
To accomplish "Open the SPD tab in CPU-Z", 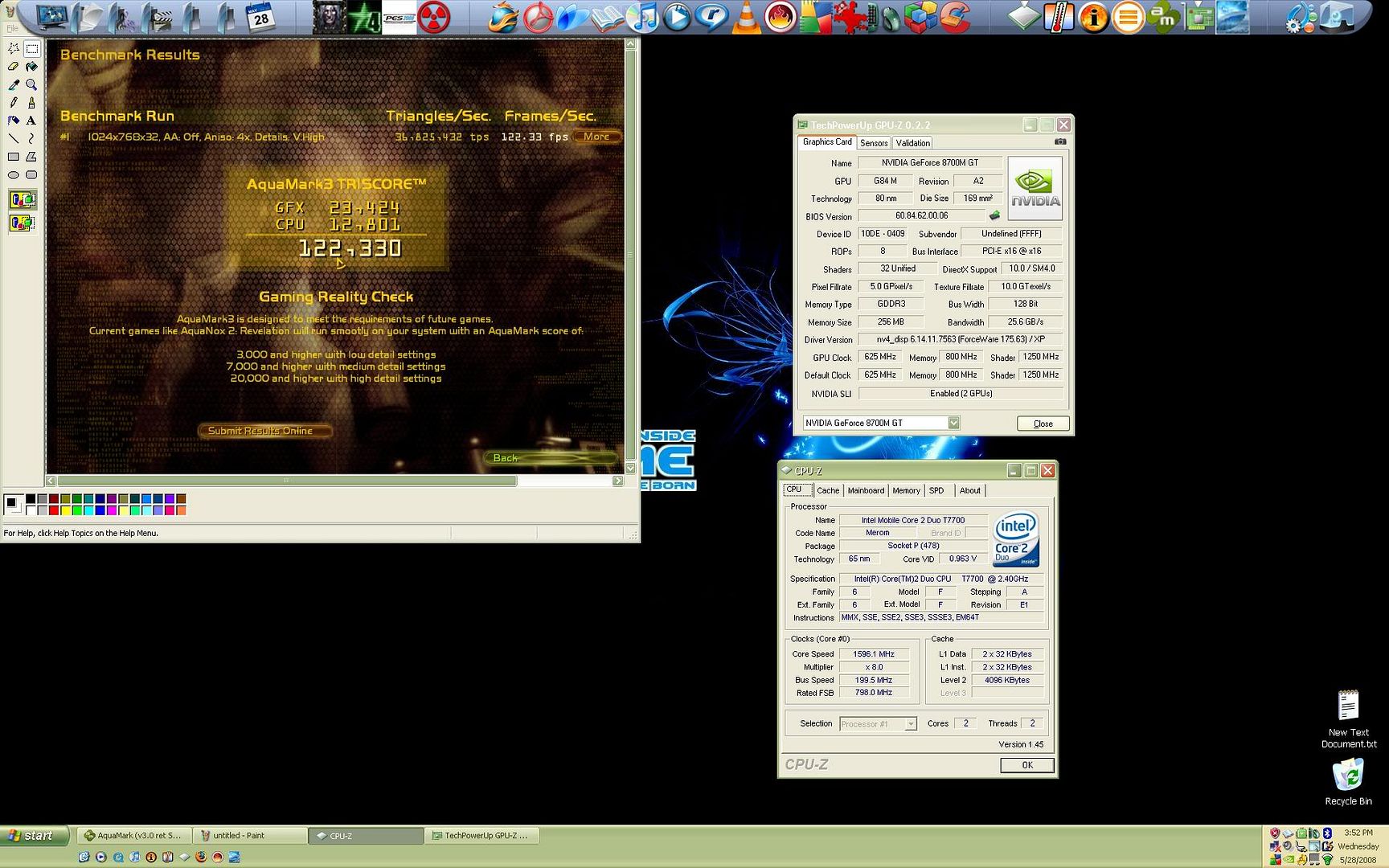I will pos(936,490).
